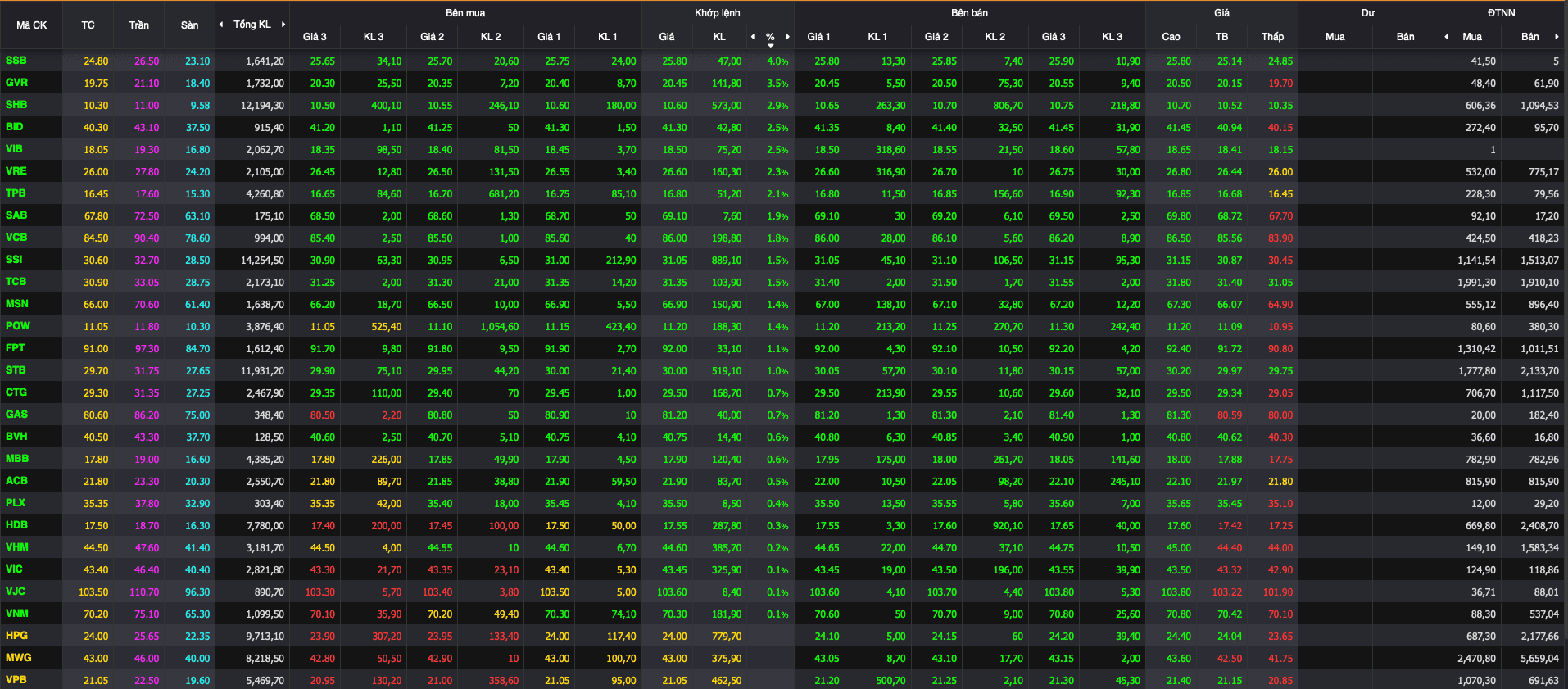Viewport: 1568px width, 689px height.
Task: Open stock symbol MSN
Action: [x=16, y=304]
